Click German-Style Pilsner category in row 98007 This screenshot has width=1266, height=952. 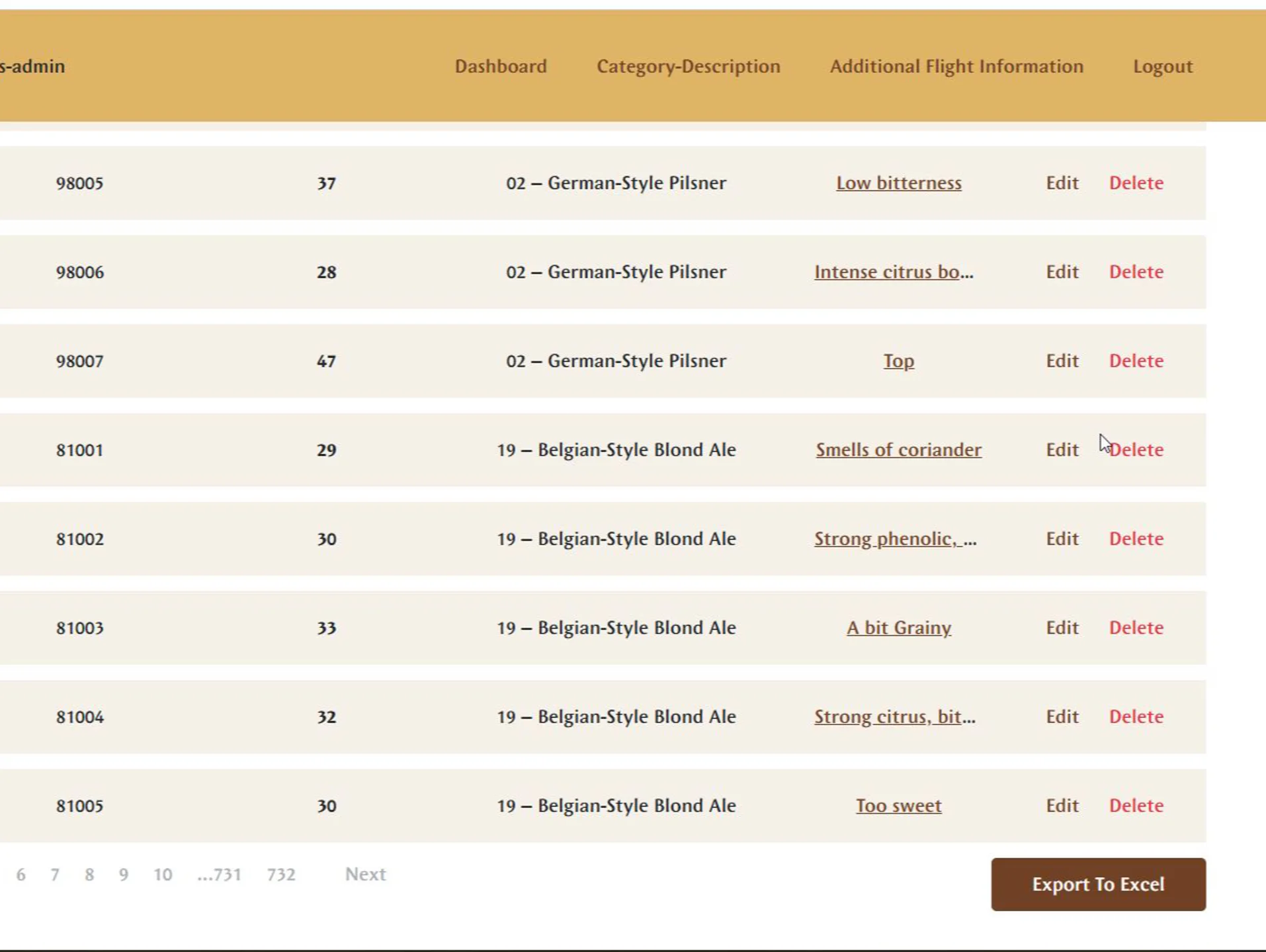616,361
